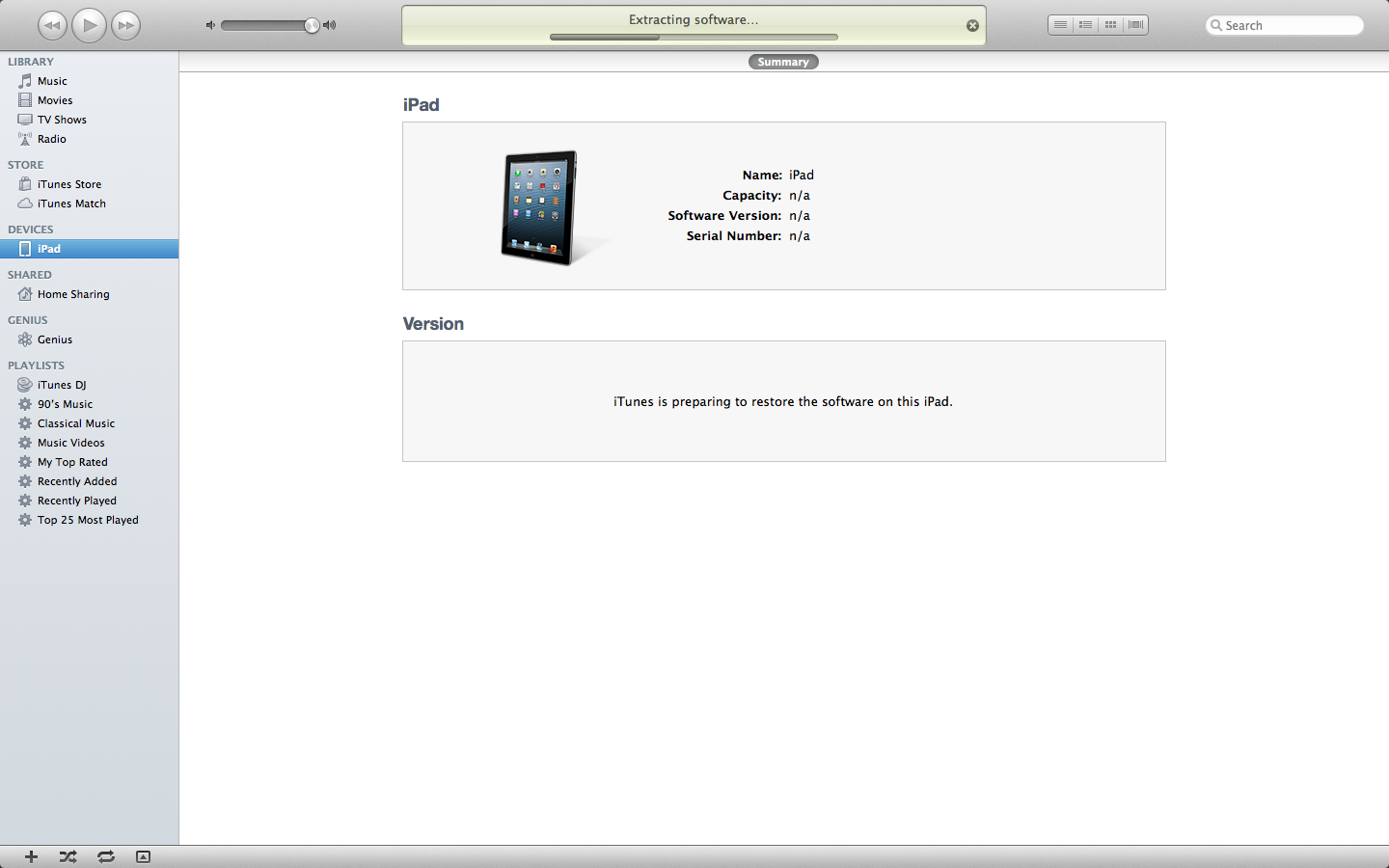This screenshot has width=1389, height=868.
Task: Start playback with the Play button
Action: 89,25
